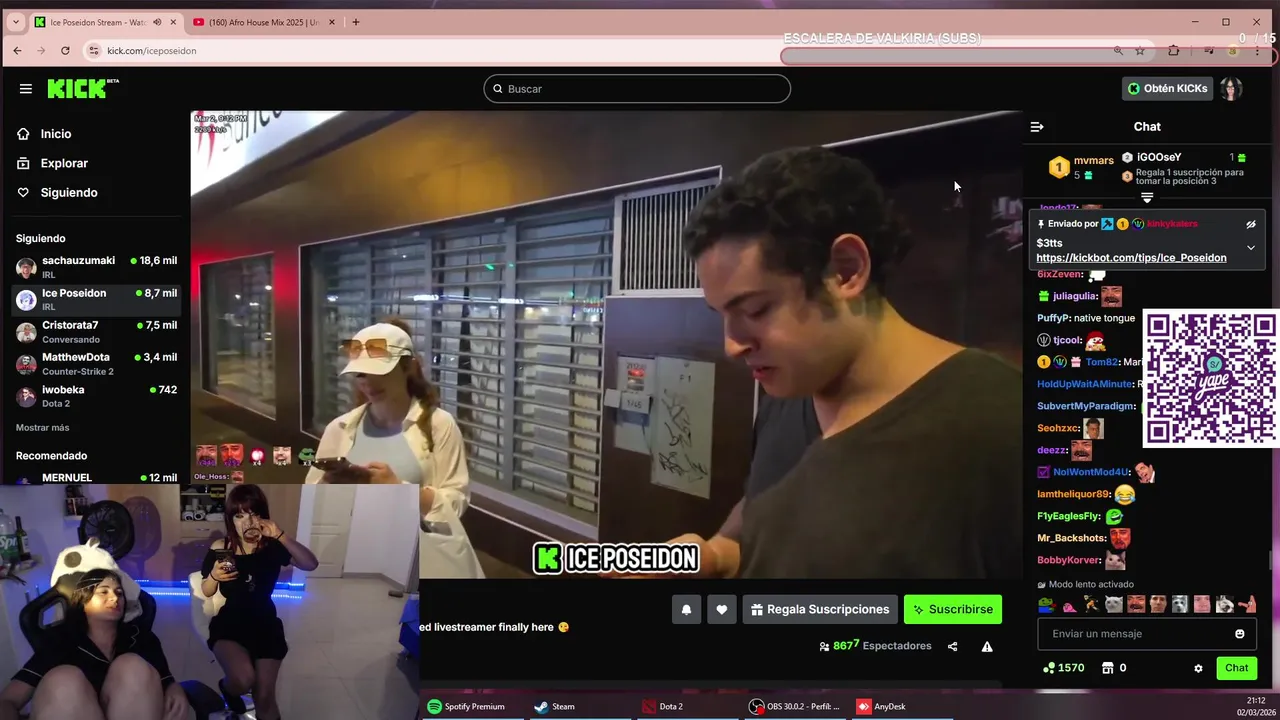The height and width of the screenshot is (720, 1280).
Task: Switch to the Afro House Mix tab
Action: tap(262, 22)
